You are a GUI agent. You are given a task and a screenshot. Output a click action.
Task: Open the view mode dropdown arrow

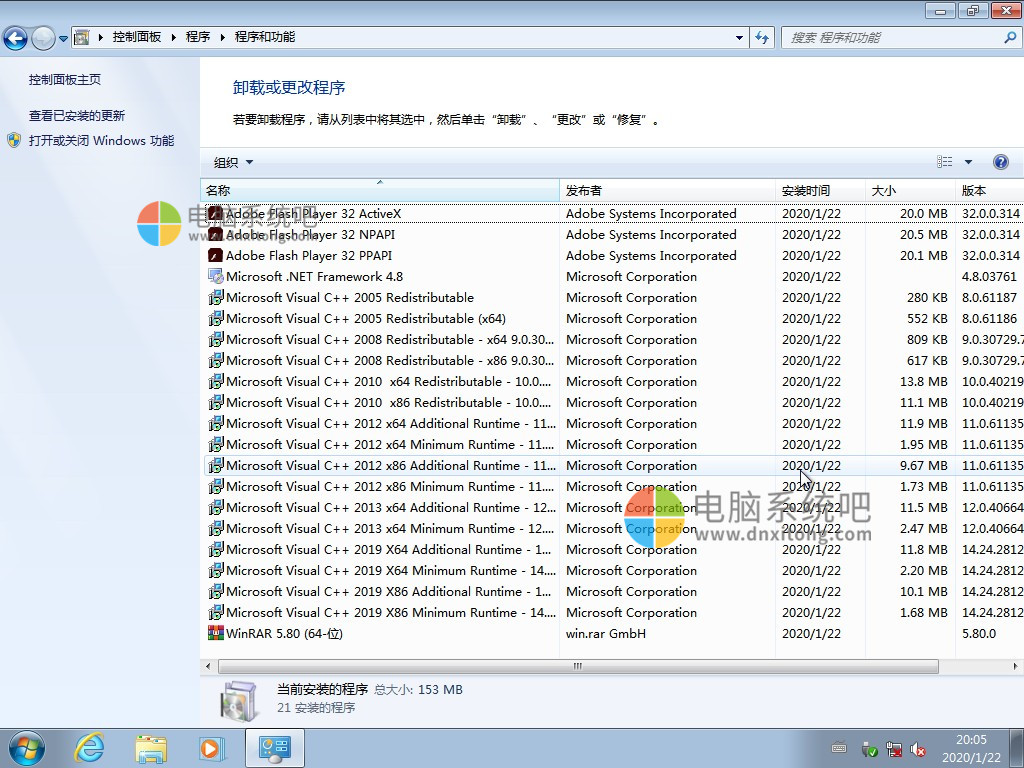[968, 162]
